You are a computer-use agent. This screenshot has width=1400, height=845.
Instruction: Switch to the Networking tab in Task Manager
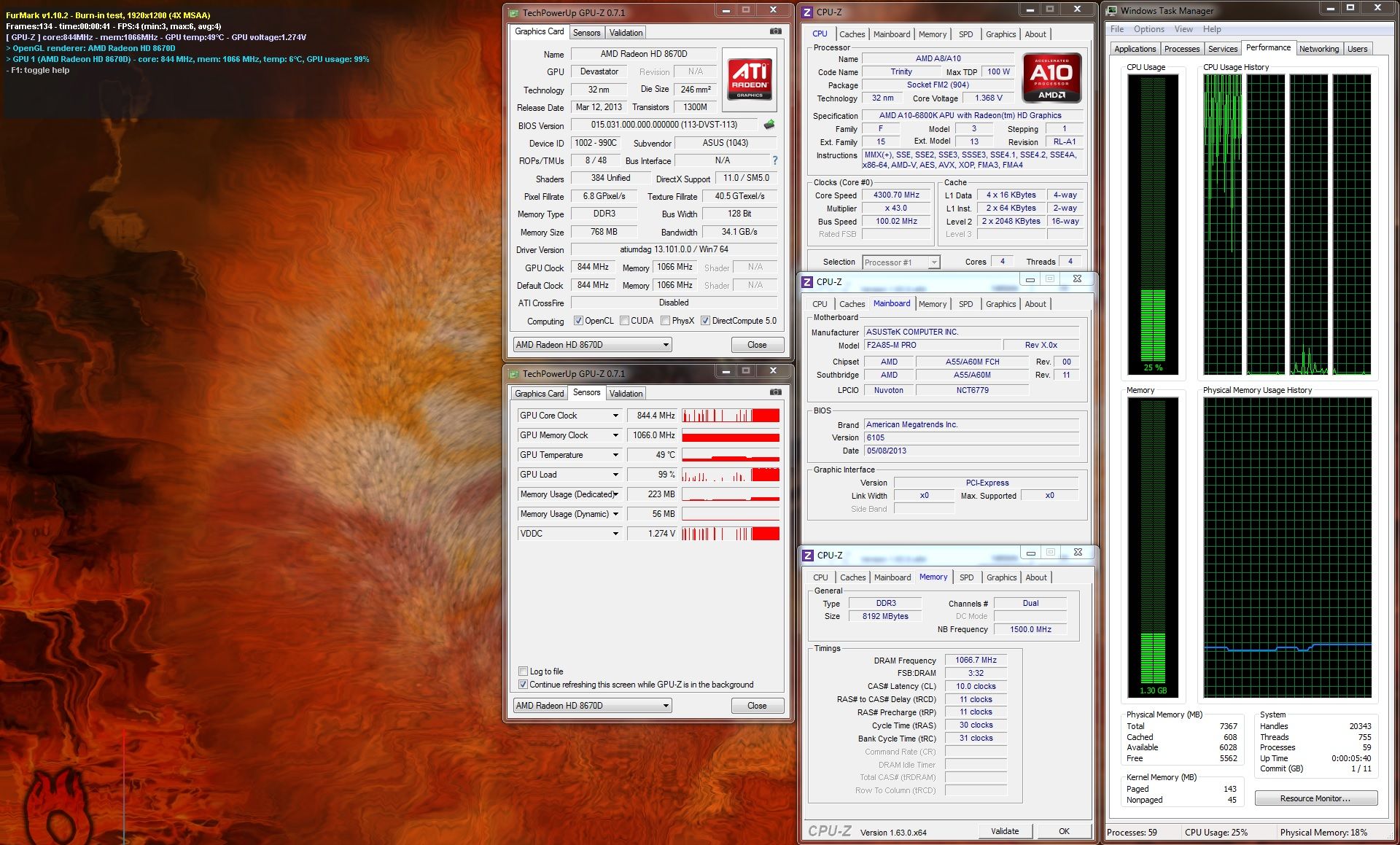pyautogui.click(x=1318, y=49)
